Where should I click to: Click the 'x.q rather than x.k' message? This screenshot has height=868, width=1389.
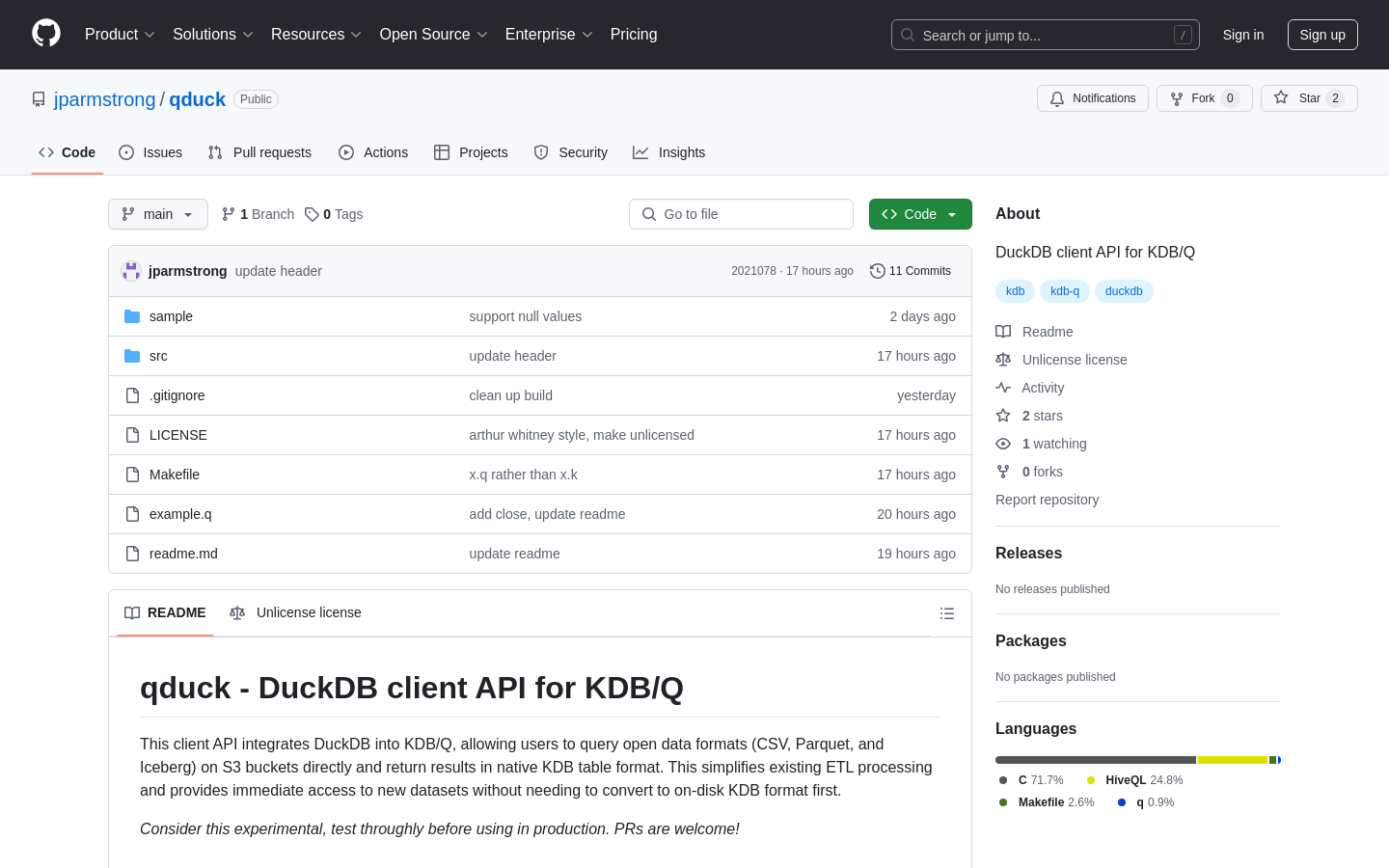pyautogui.click(x=524, y=475)
